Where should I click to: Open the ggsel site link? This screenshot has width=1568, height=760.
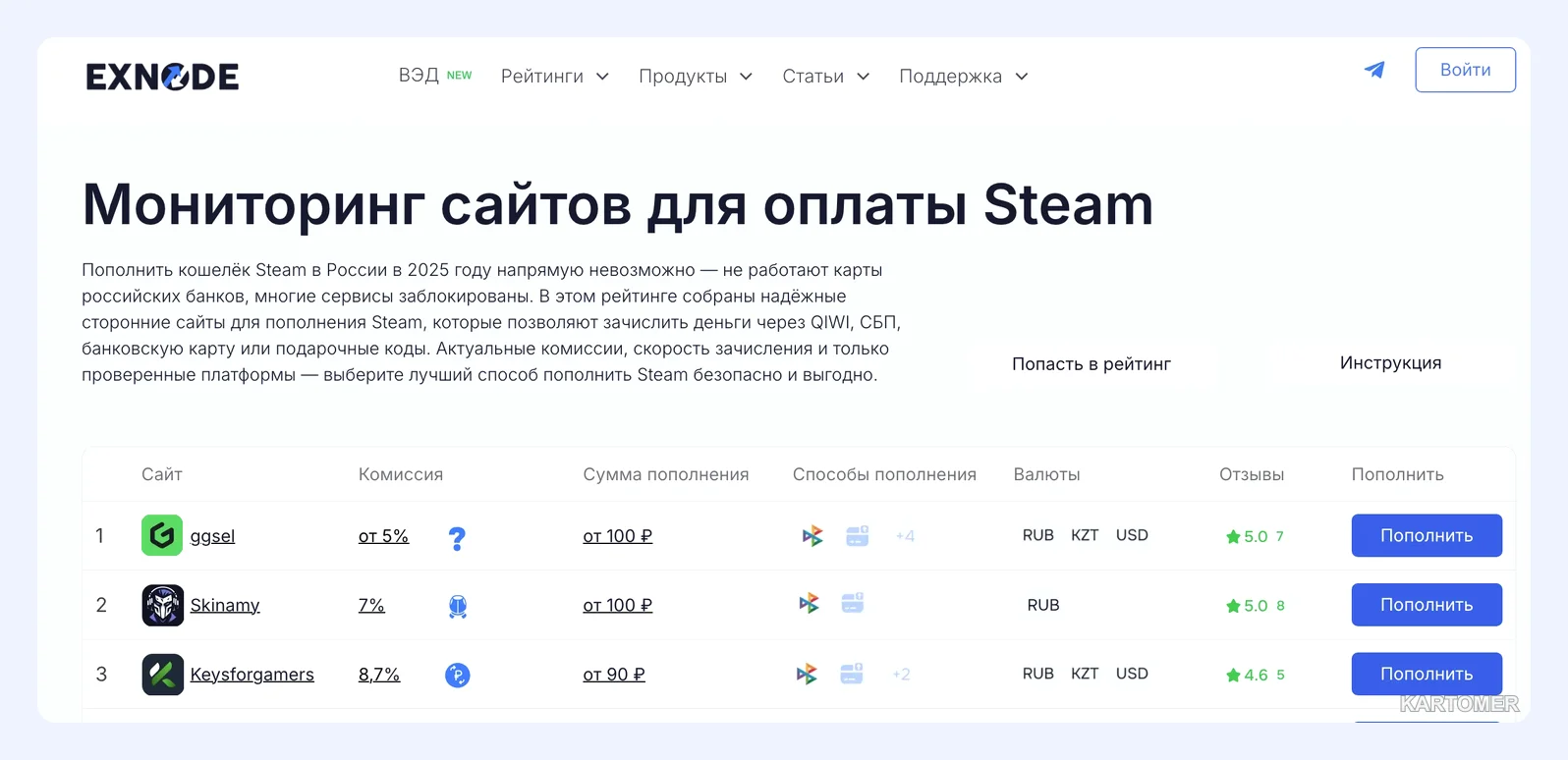click(x=212, y=536)
